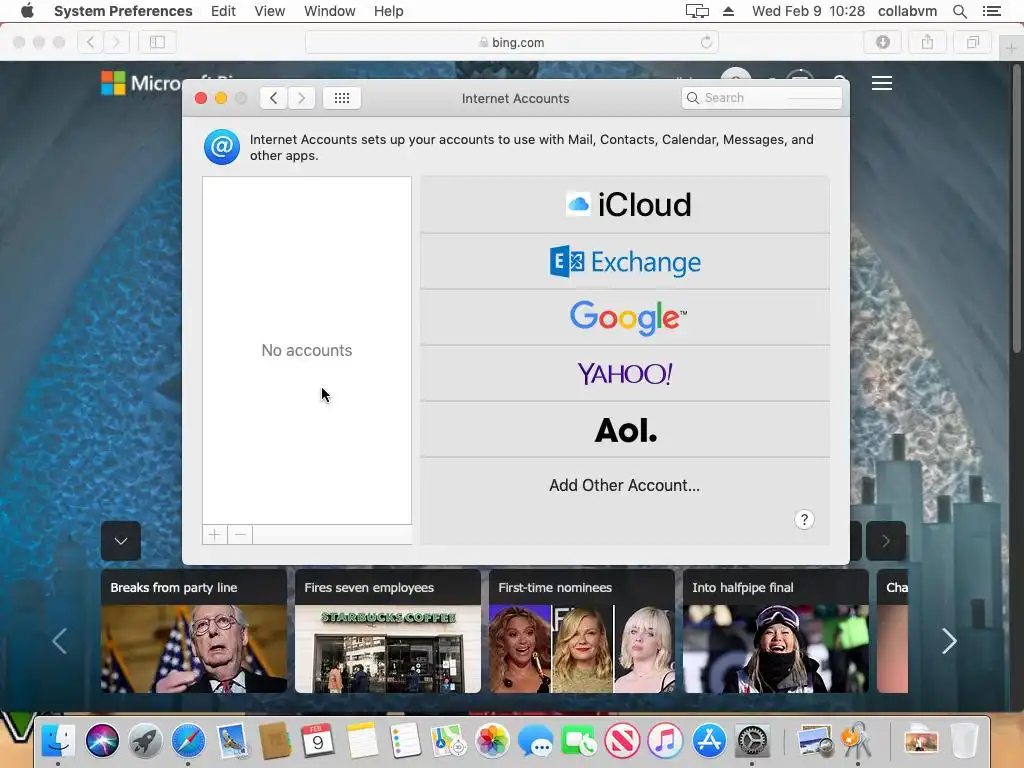
Task: Open Messages from the Dock
Action: (535, 741)
